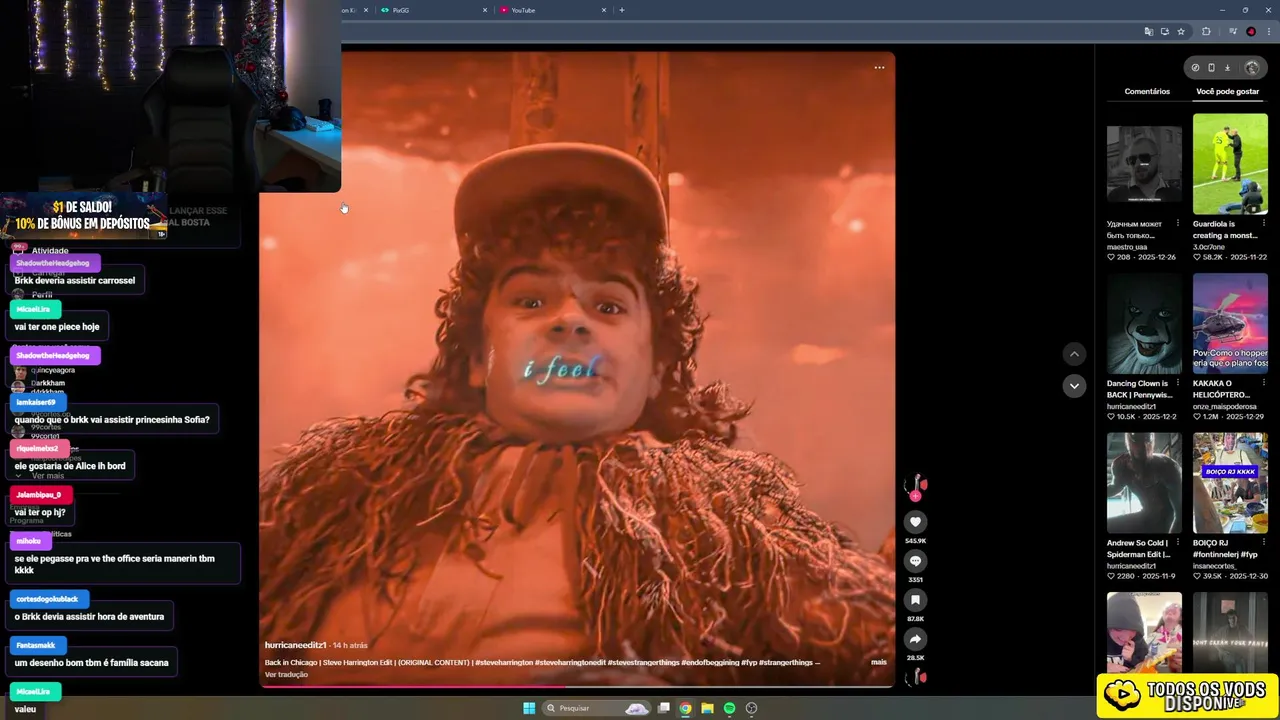The image size is (1280, 720).
Task: Open File Explorer from taskbar
Action: click(707, 708)
